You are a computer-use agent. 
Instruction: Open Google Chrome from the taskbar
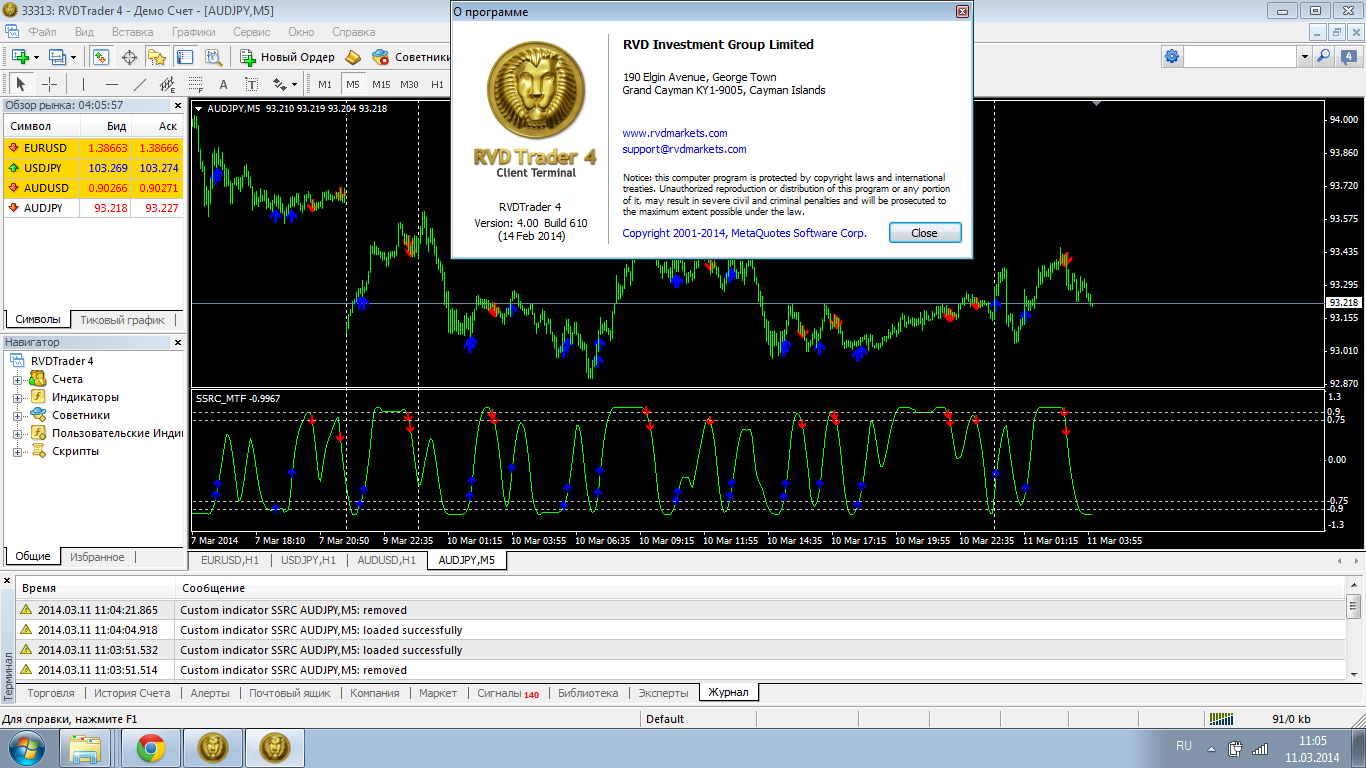(x=152, y=748)
